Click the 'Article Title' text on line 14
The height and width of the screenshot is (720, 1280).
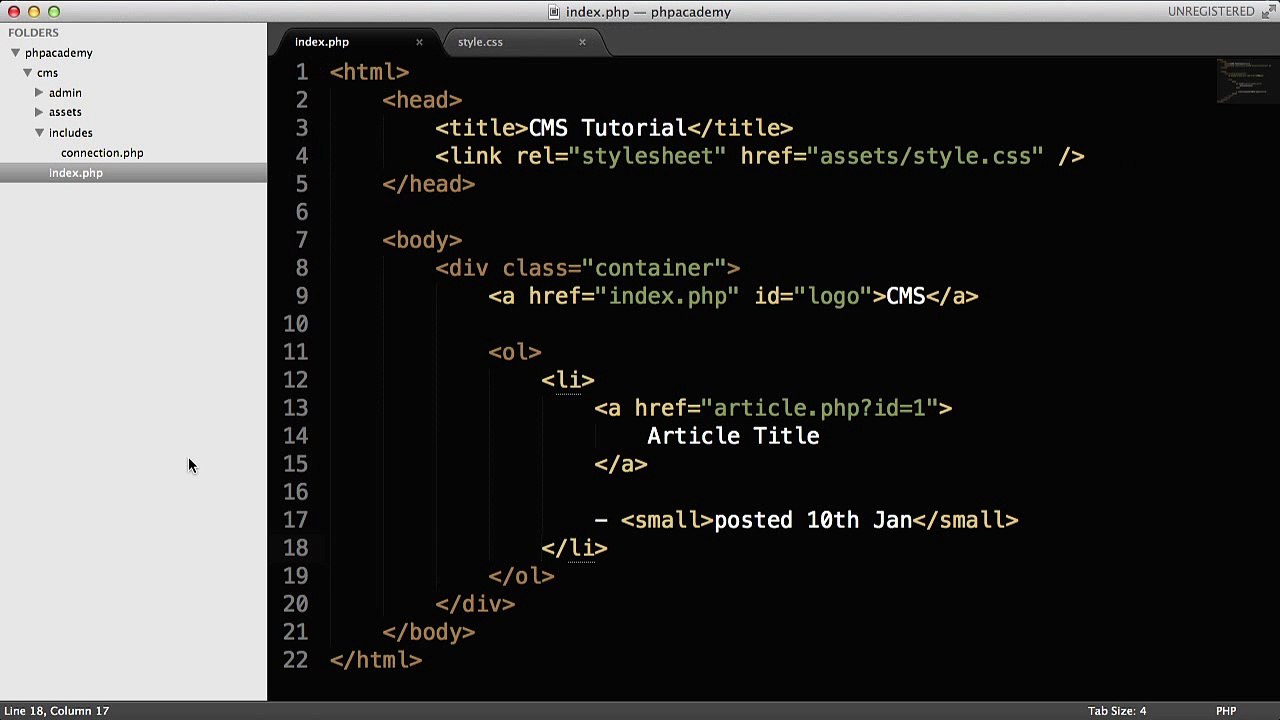click(733, 436)
